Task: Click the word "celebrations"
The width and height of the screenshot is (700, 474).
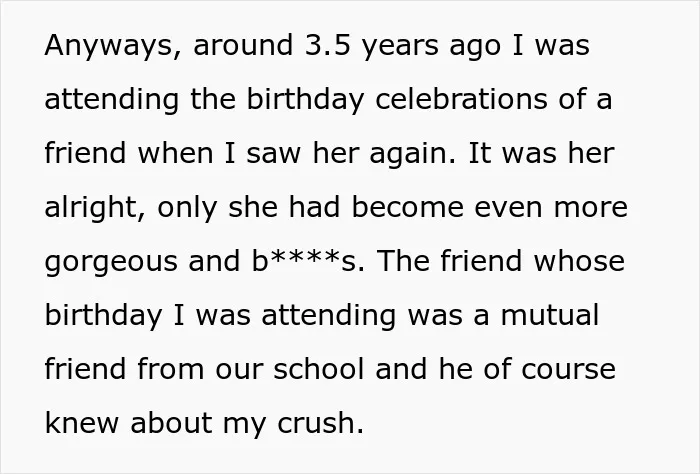Action: (461, 99)
